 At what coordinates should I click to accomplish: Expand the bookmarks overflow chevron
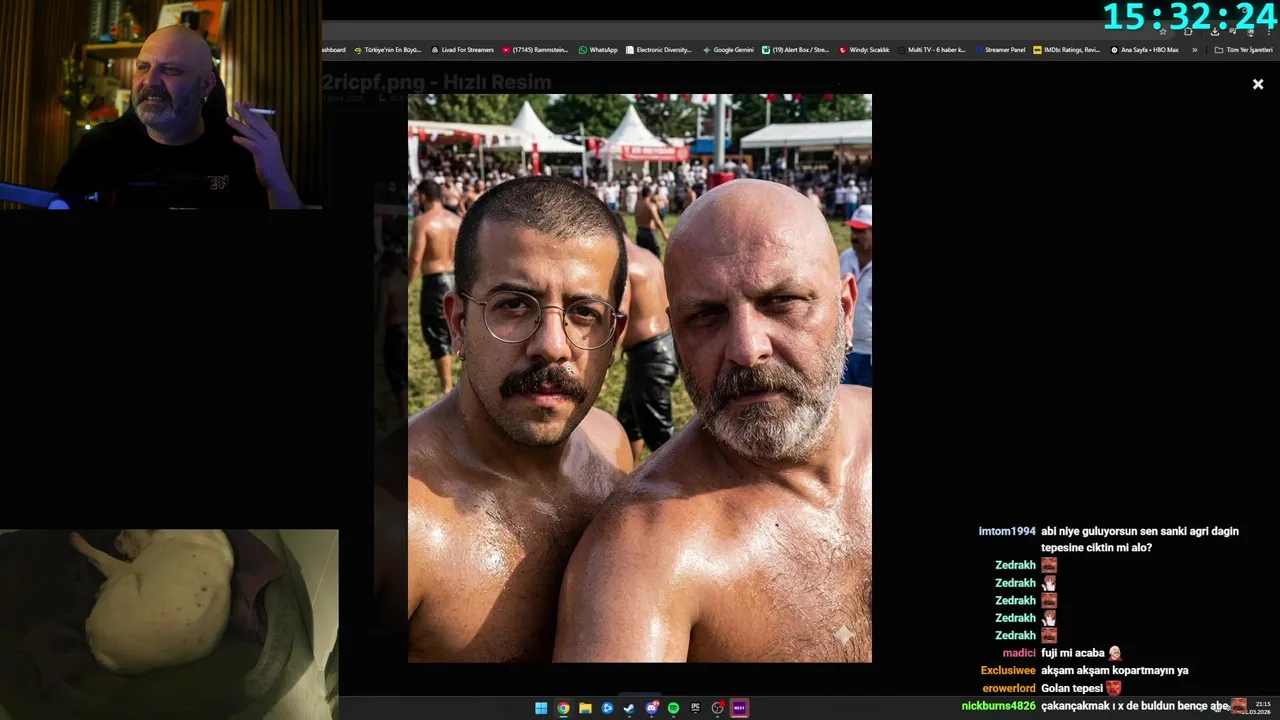point(1194,50)
